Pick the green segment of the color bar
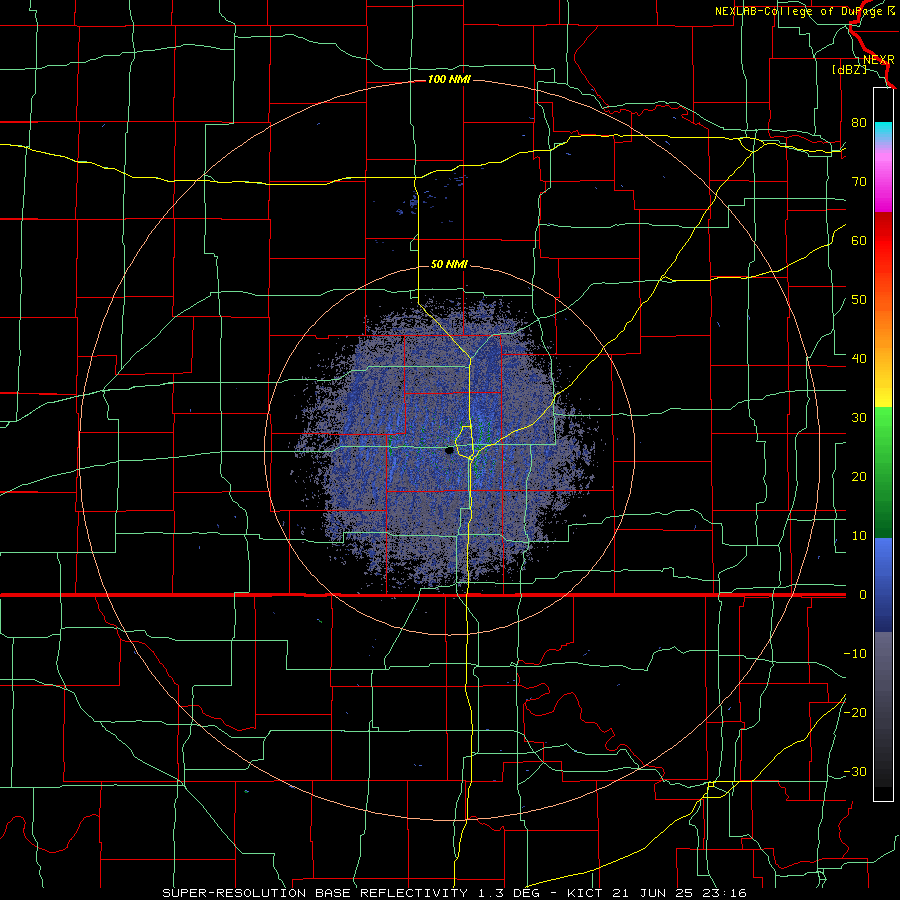This screenshot has width=900, height=900. 883,472
